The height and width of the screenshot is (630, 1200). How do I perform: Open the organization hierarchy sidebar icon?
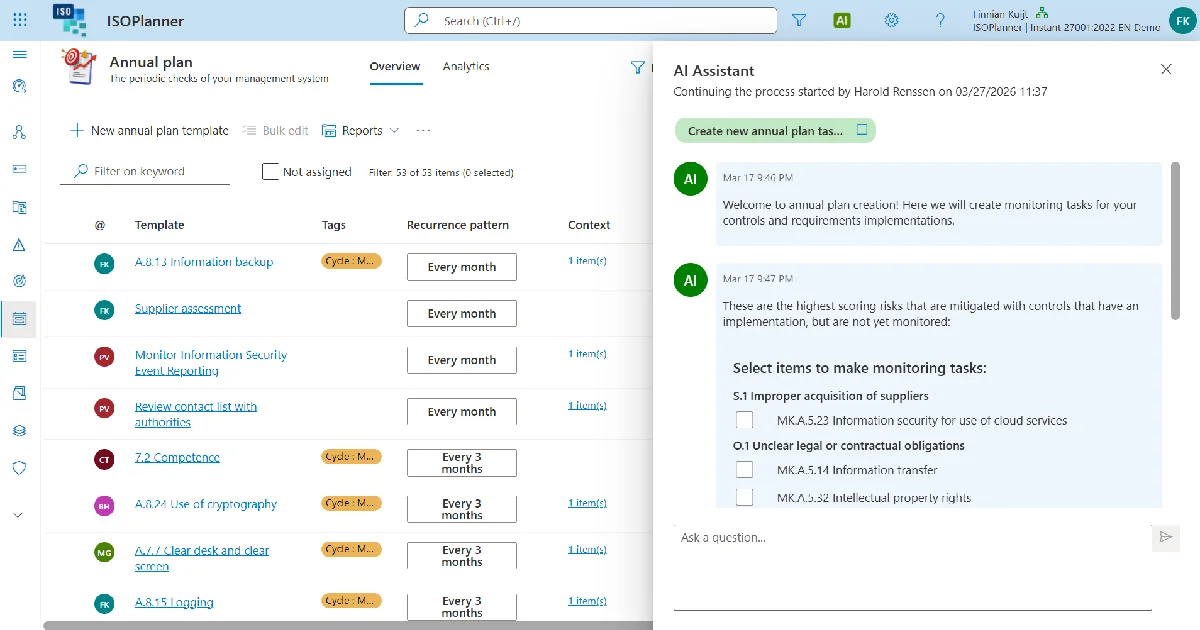[20, 132]
